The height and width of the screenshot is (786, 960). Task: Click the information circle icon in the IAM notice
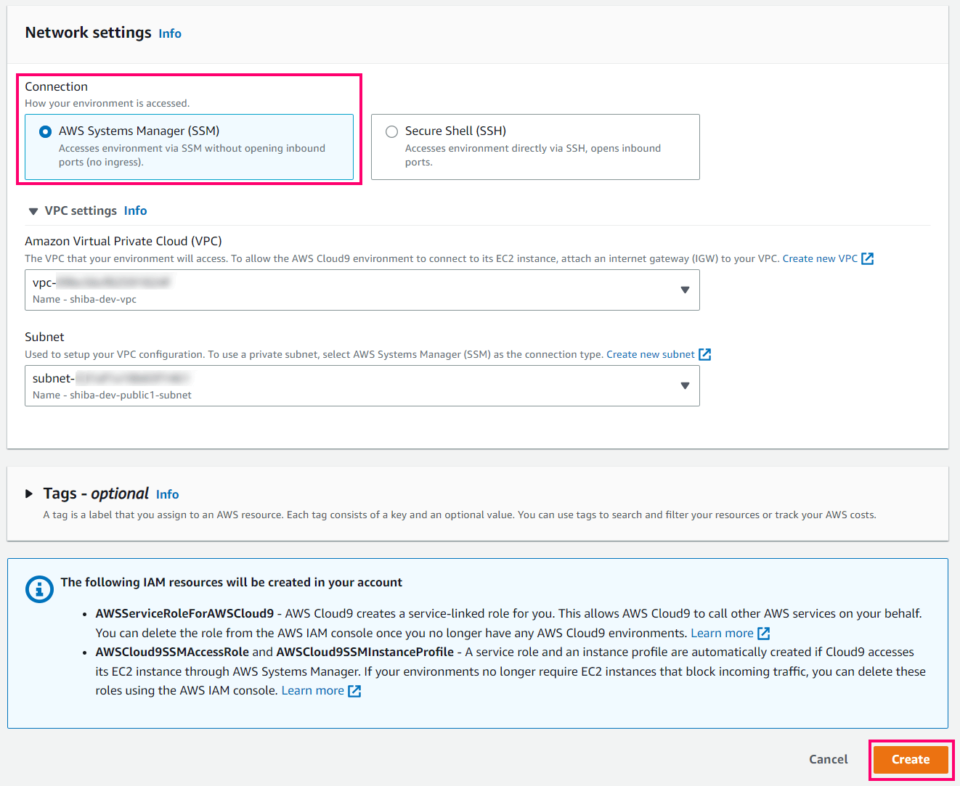click(x=40, y=589)
